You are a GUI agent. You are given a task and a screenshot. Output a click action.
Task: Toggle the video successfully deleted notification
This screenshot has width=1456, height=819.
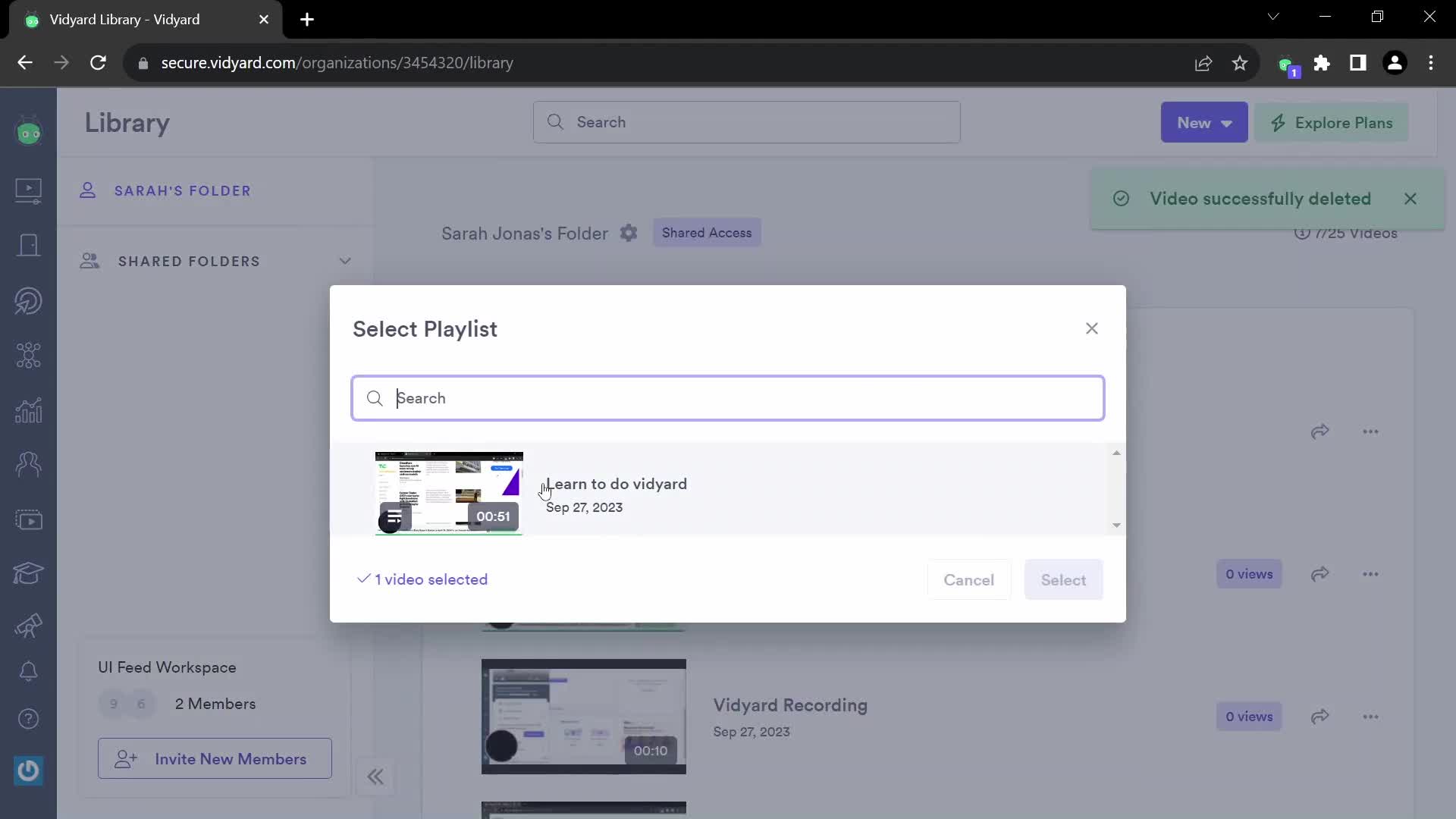coord(1410,198)
